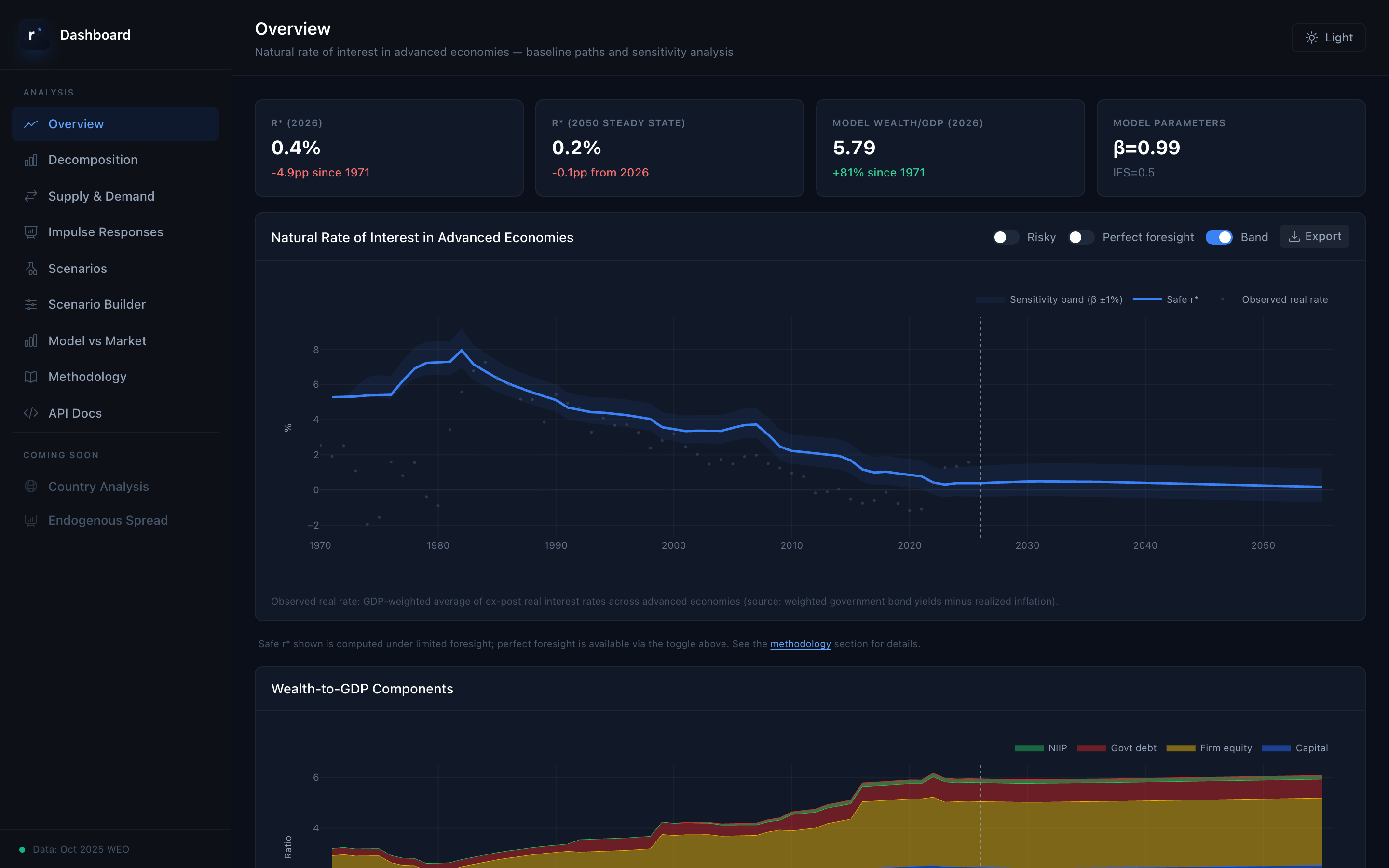1389x868 pixels.
Task: Click the Decomposition bar chart icon
Action: pos(31,160)
